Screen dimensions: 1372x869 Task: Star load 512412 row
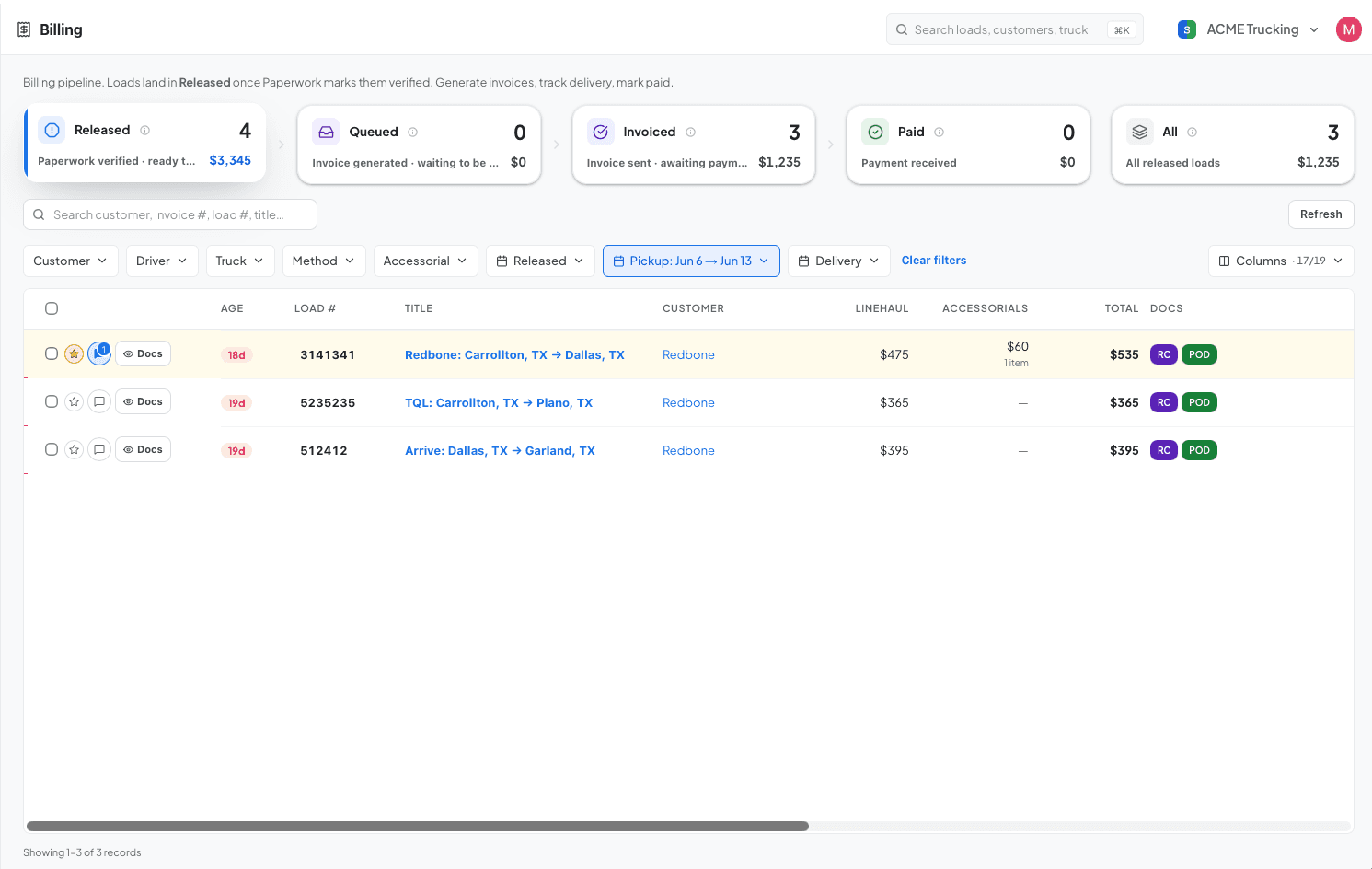75,449
